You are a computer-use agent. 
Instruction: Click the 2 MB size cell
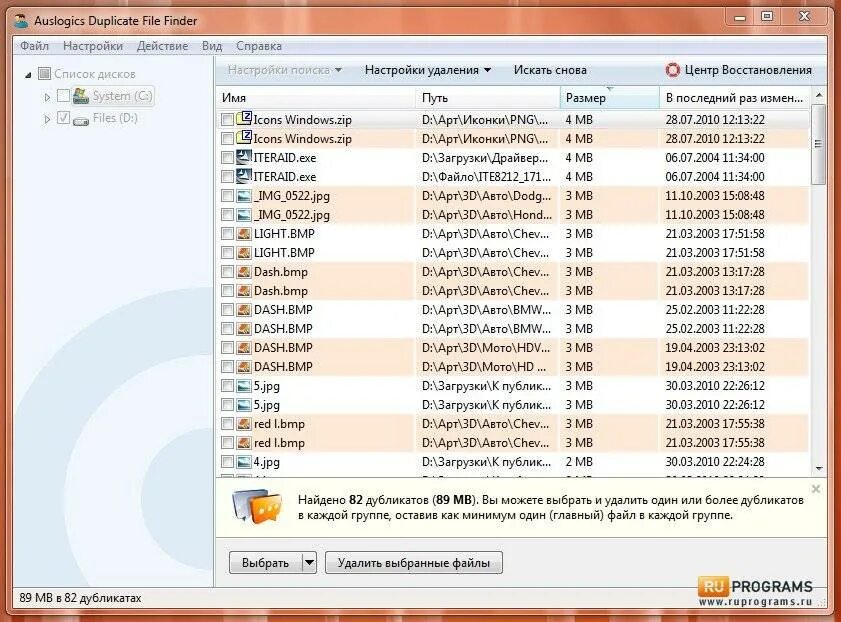click(x=579, y=462)
